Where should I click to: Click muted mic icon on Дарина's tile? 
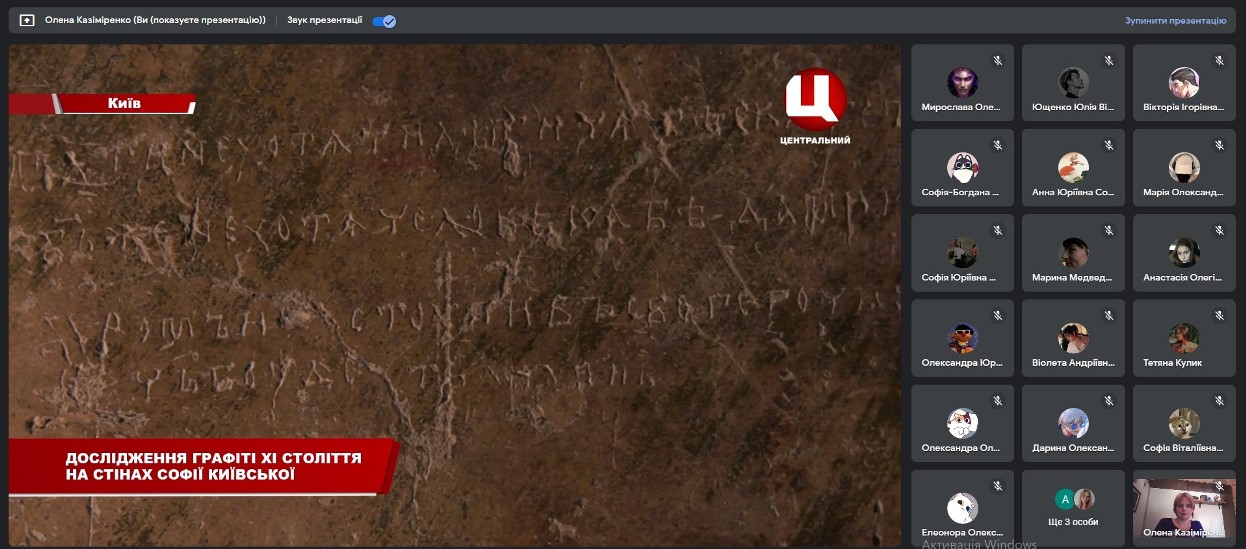[1108, 401]
